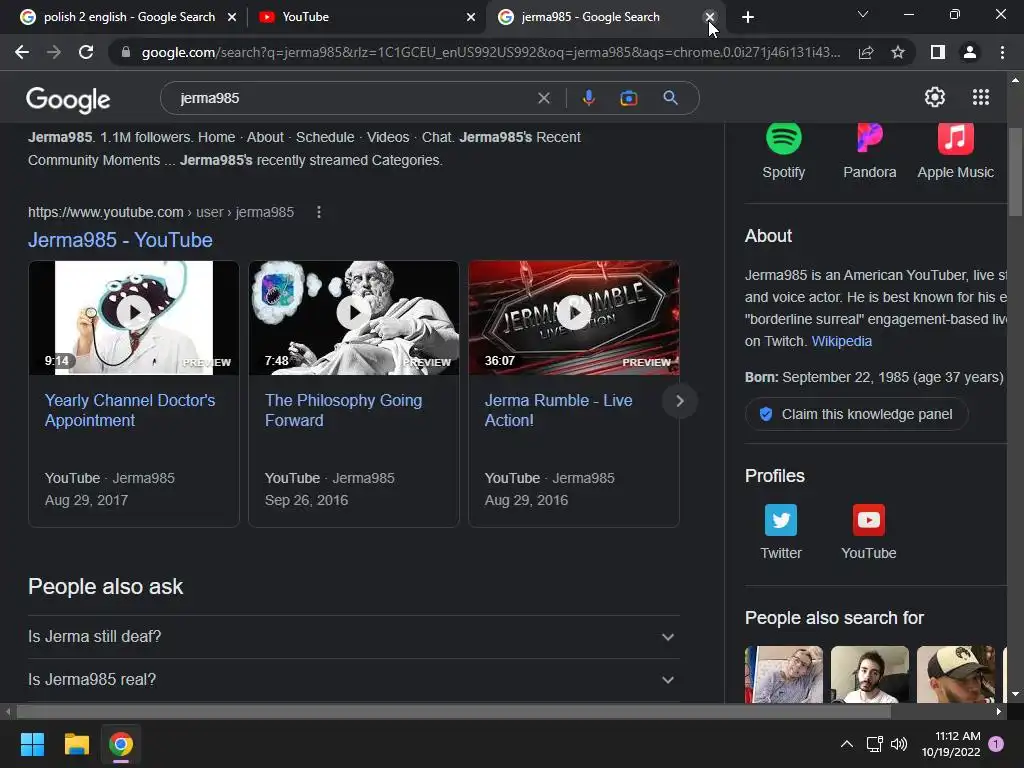Reload the current page

(86, 52)
